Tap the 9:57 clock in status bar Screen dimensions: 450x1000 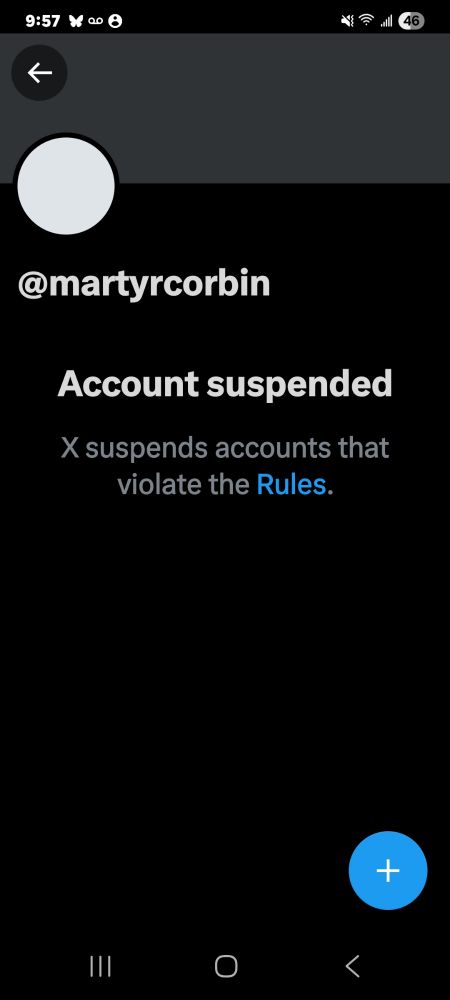(x=43, y=21)
